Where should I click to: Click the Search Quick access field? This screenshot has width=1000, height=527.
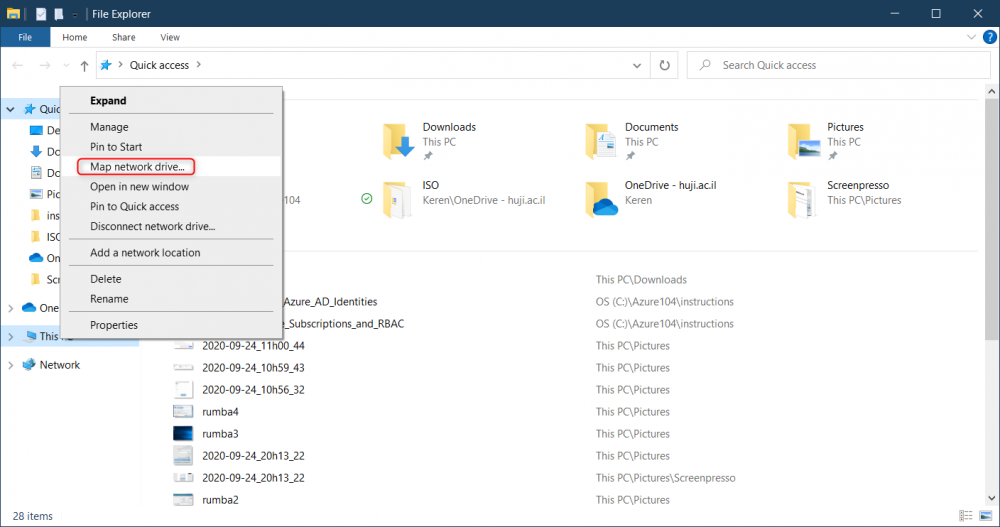(x=838, y=65)
